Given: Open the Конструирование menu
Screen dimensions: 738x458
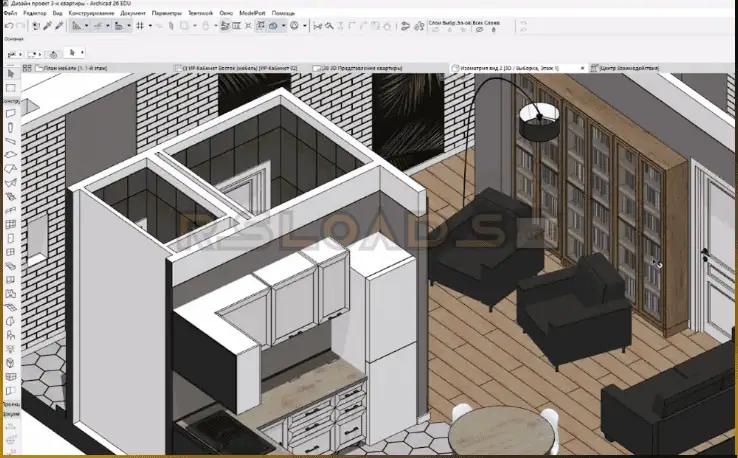Looking at the screenshot, I should 91,13.
